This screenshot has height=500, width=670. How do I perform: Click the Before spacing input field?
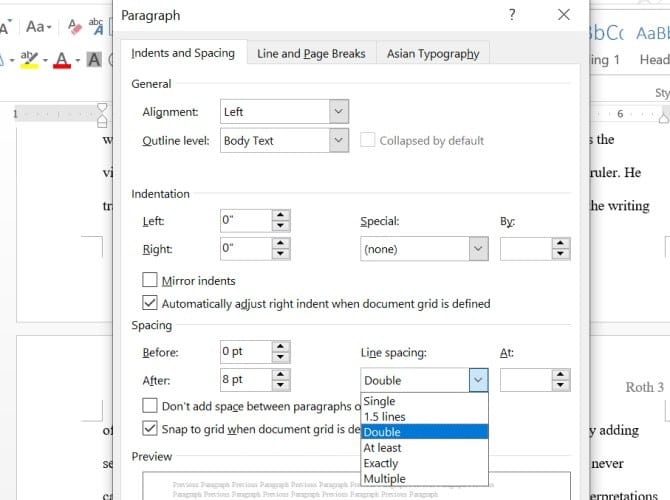(x=246, y=352)
